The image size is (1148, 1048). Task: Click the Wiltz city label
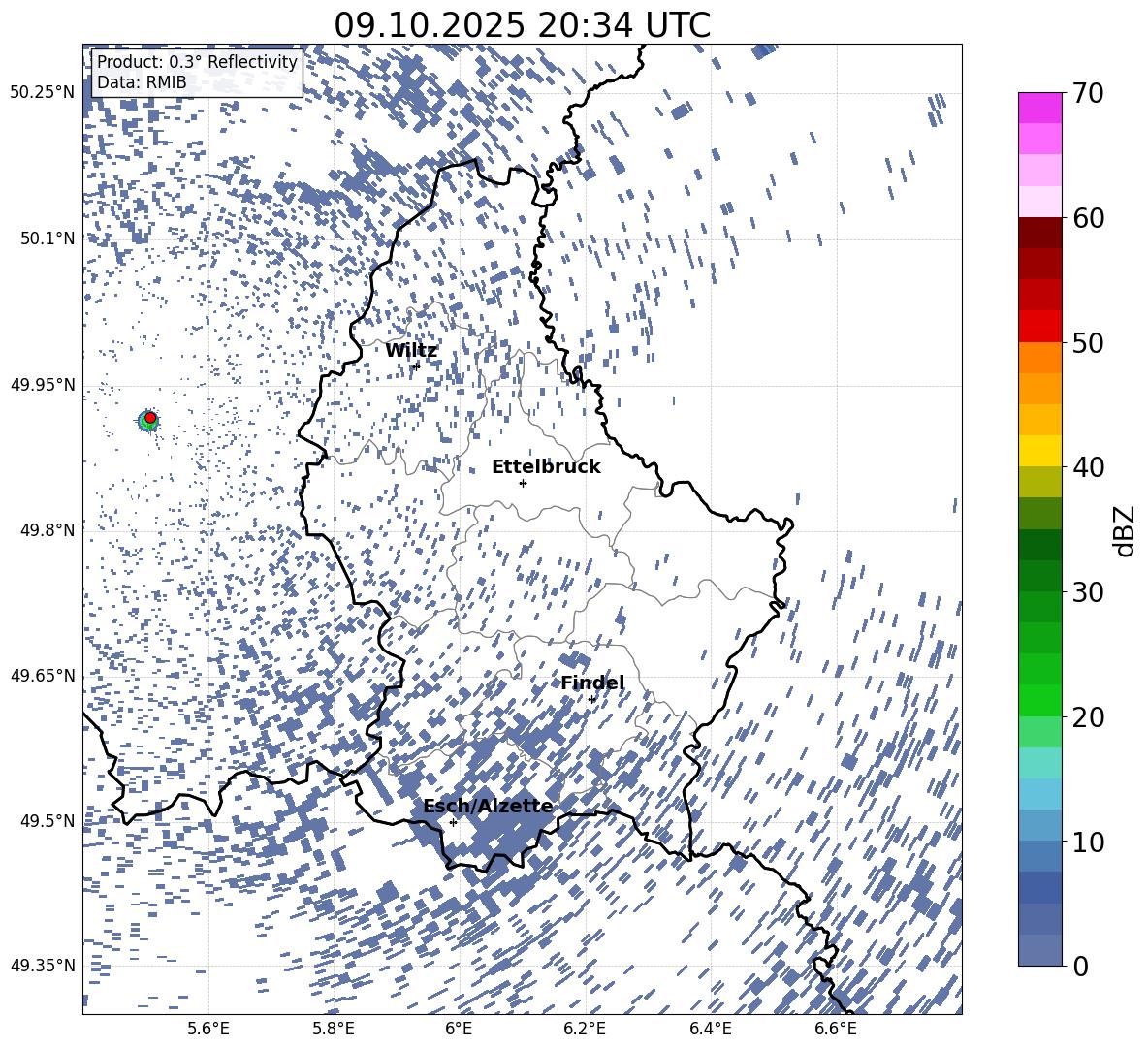(411, 351)
